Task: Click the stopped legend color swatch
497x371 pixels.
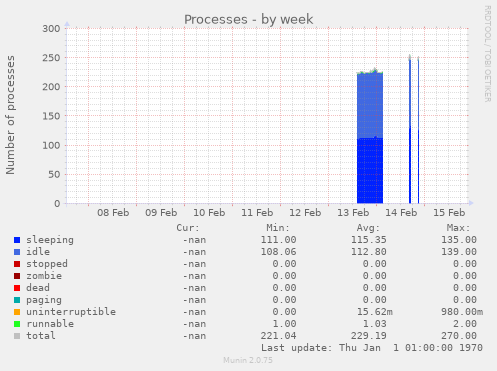Action: pos(17,264)
